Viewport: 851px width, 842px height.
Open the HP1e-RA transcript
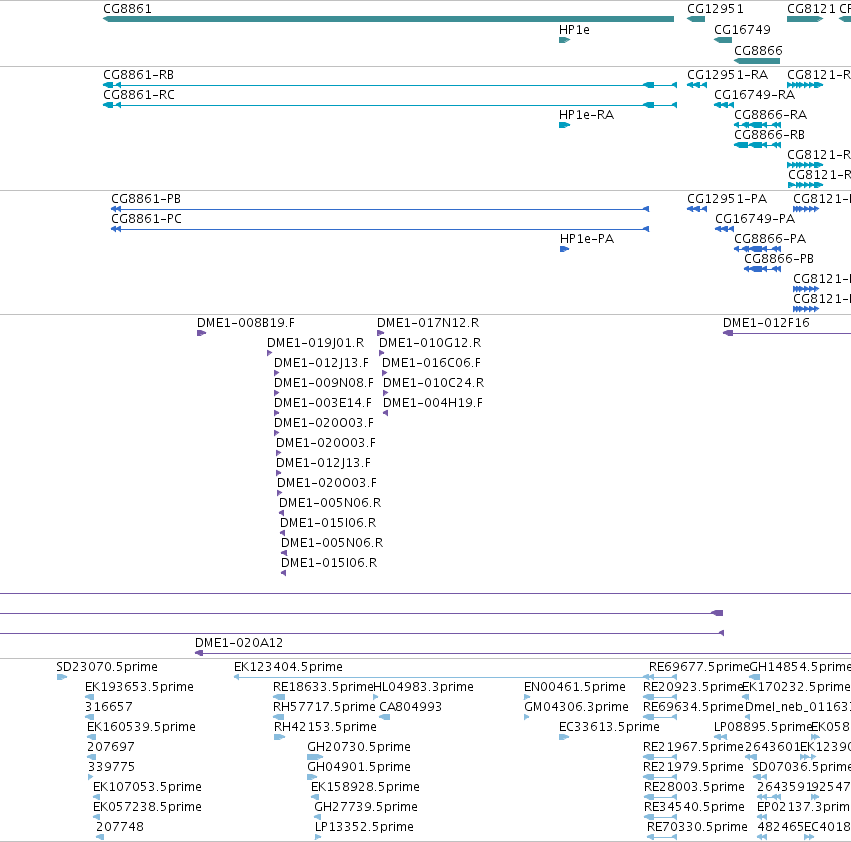(564, 125)
